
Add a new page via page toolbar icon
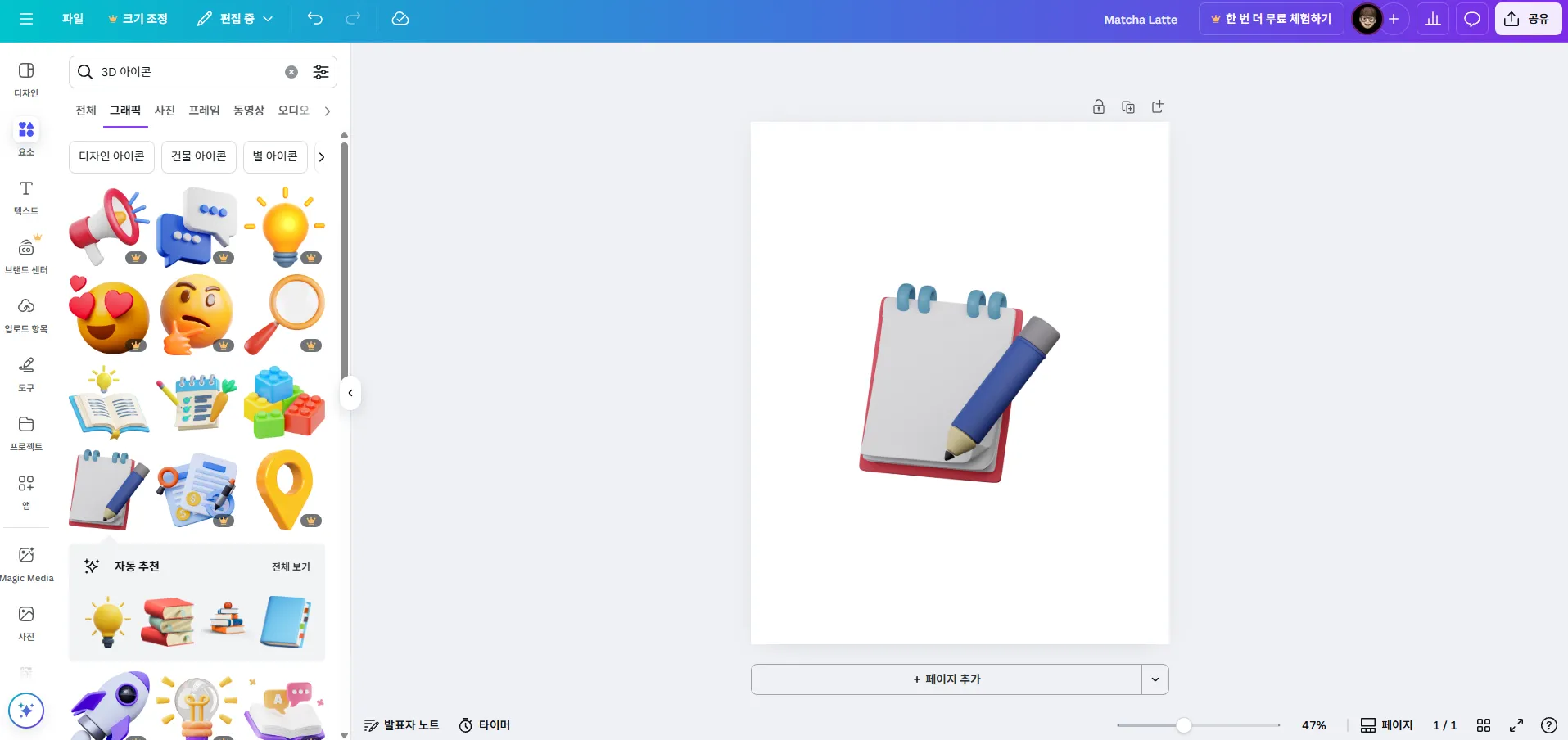tap(1158, 107)
